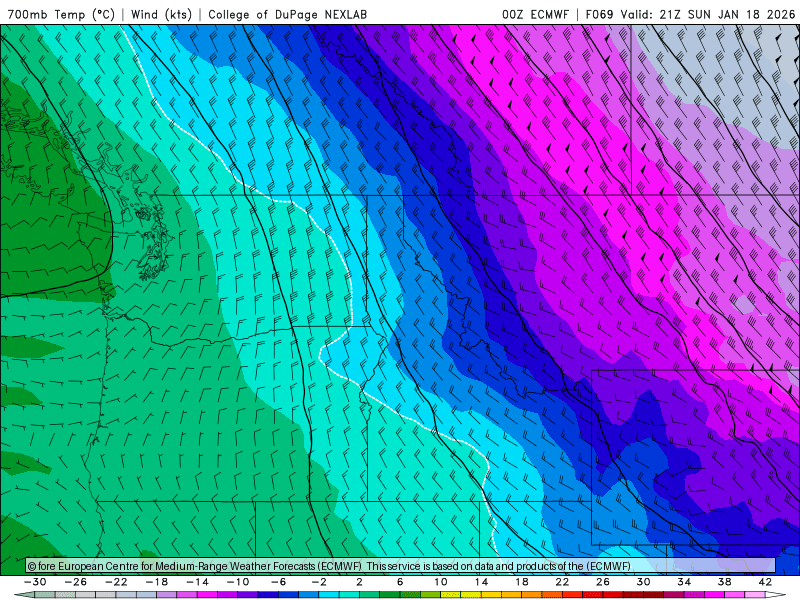Click the −6 color scale label
The image size is (800, 600).
(x=279, y=582)
